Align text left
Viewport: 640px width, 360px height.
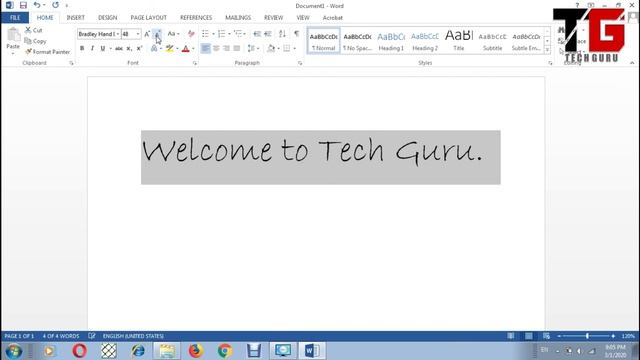(x=206, y=49)
